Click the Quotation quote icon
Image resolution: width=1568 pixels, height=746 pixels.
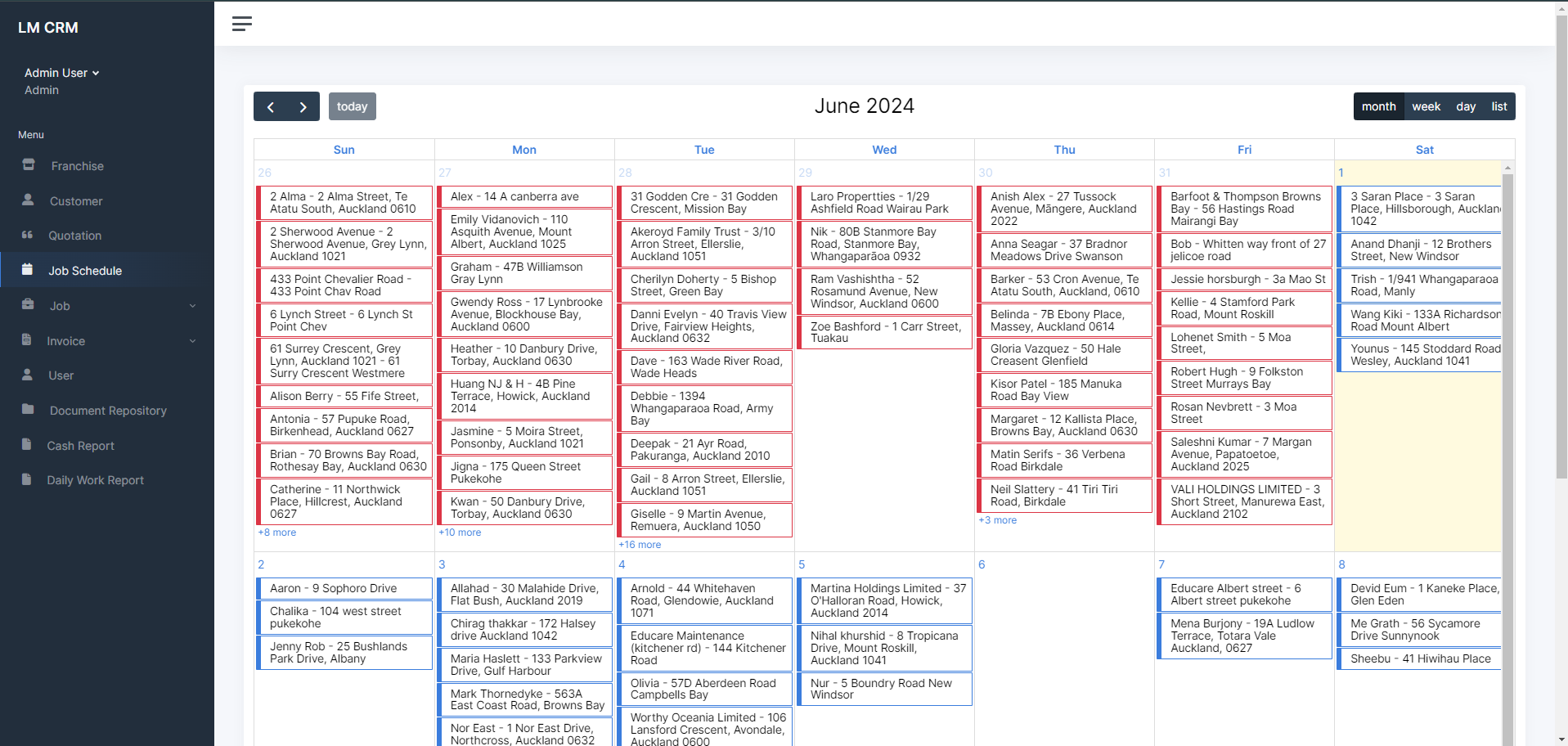tap(27, 235)
